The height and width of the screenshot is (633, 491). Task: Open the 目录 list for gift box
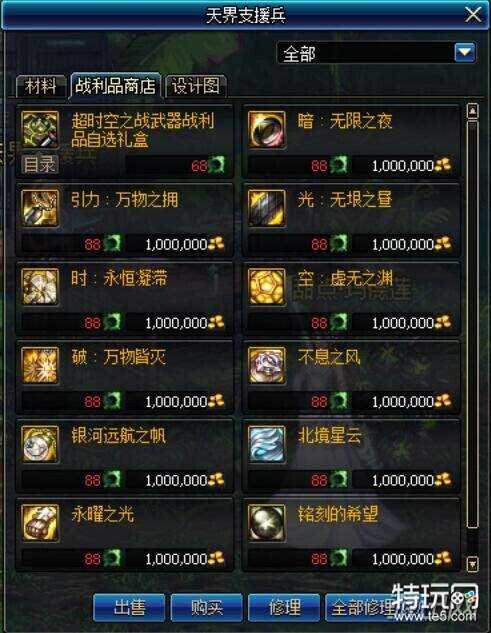click(x=40, y=164)
